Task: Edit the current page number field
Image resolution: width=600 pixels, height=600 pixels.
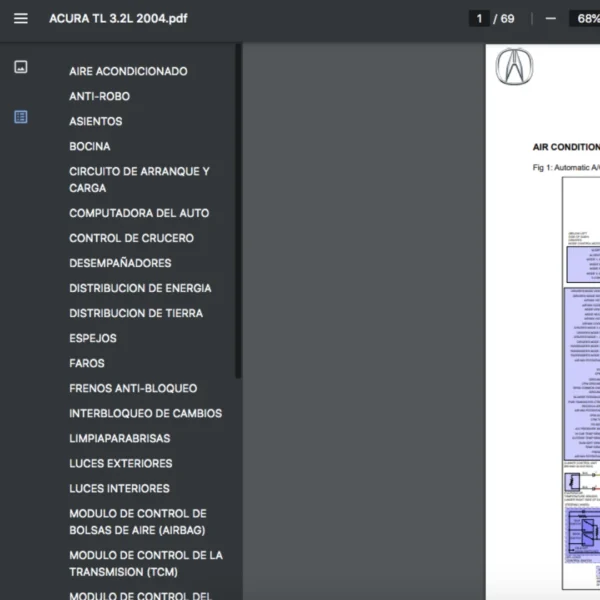Action: tap(480, 19)
